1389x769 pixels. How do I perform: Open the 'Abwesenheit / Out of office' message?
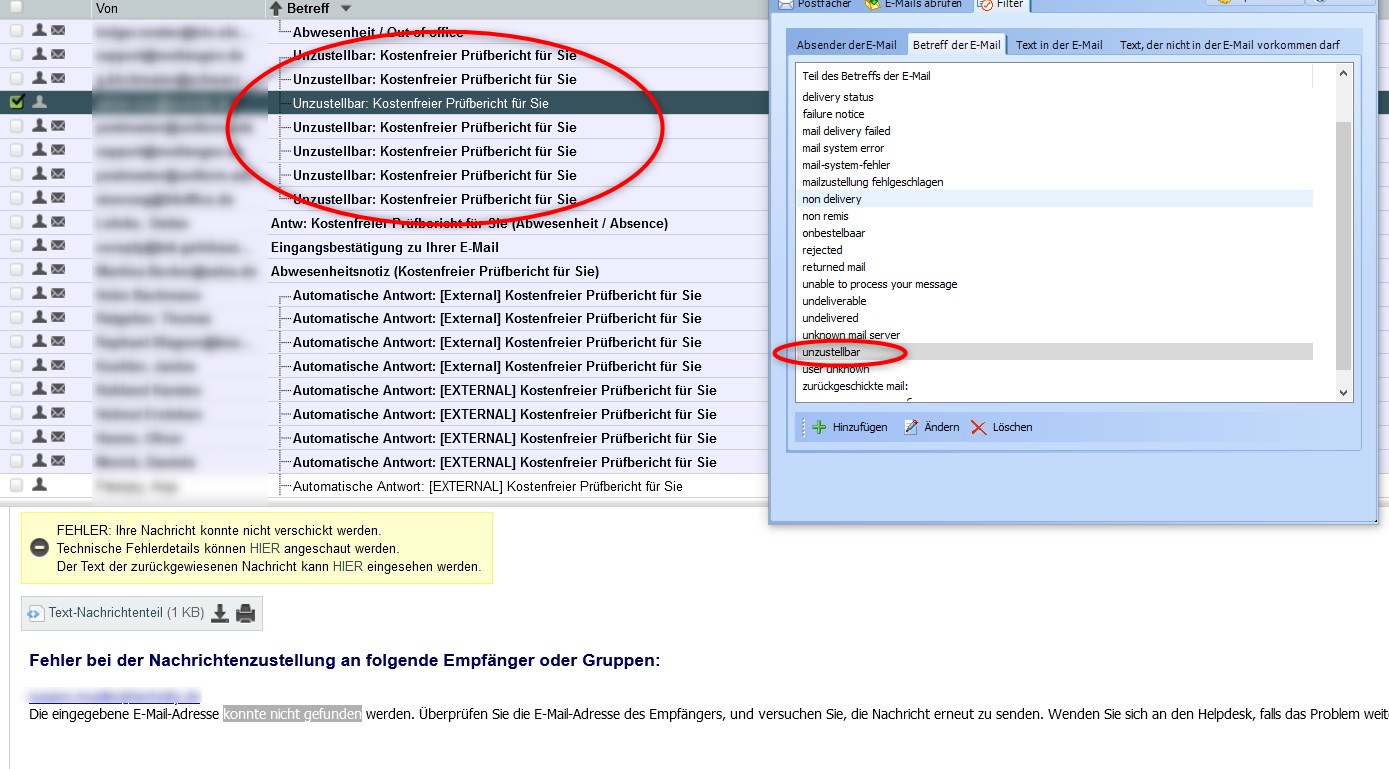(379, 31)
